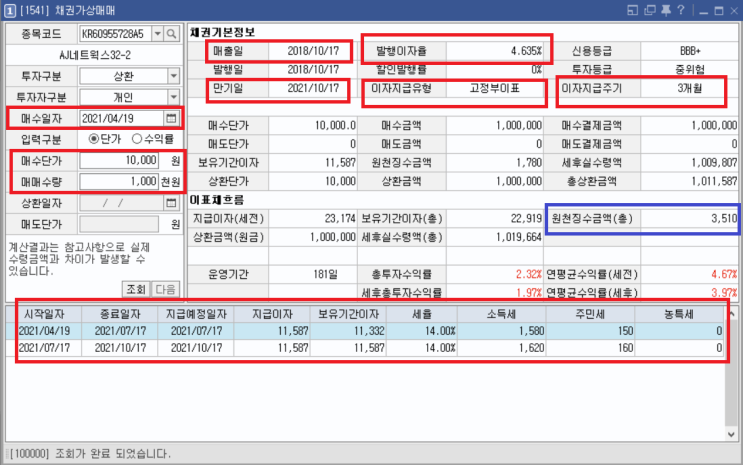Open the 종목코드 dropdown arrow
Viewport: 743px width, 465px height.
point(158,34)
